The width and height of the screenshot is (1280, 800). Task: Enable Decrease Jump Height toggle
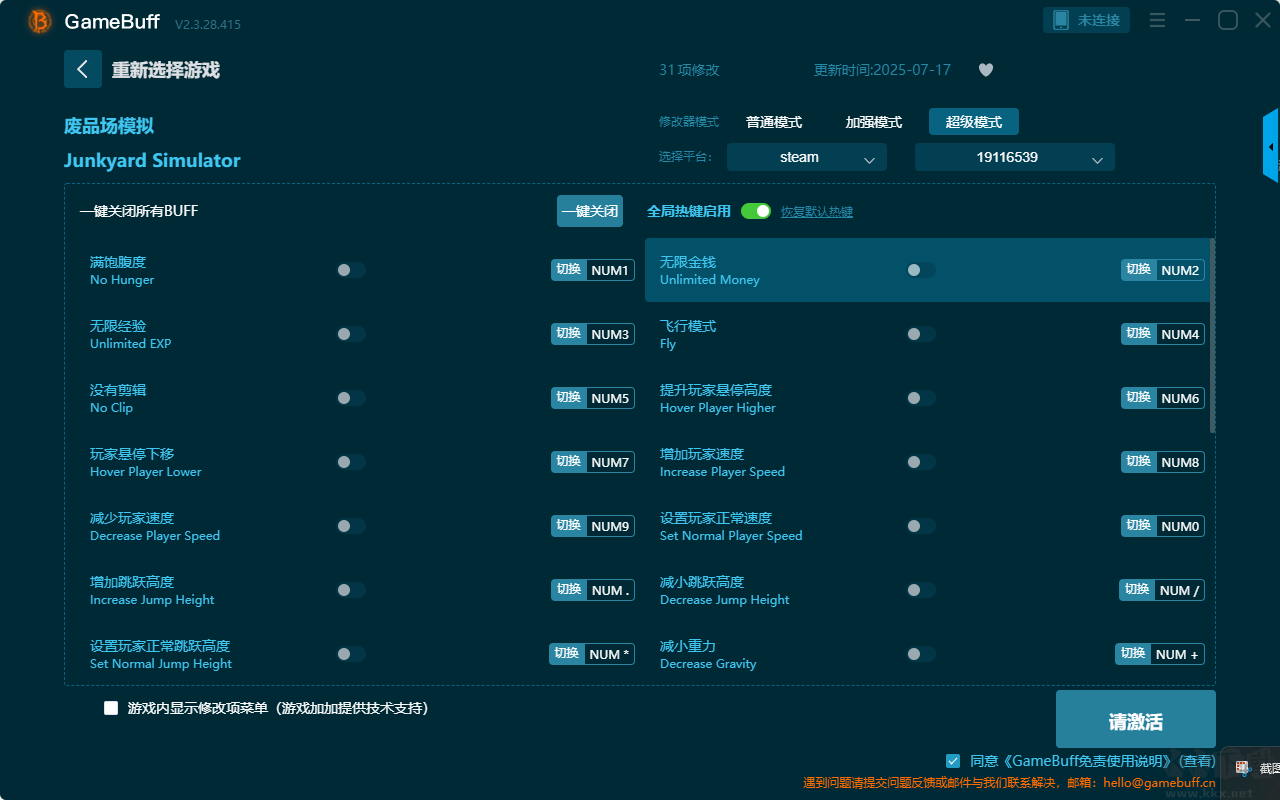(921, 590)
